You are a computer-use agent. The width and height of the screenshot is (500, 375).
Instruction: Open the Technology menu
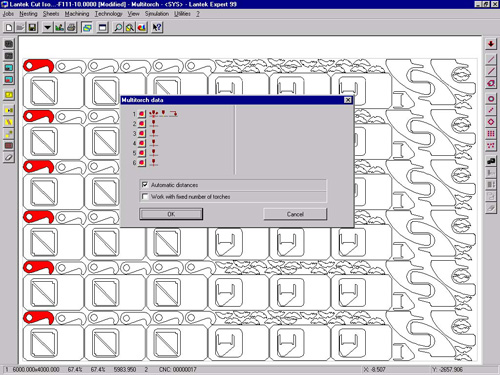pyautogui.click(x=108, y=14)
